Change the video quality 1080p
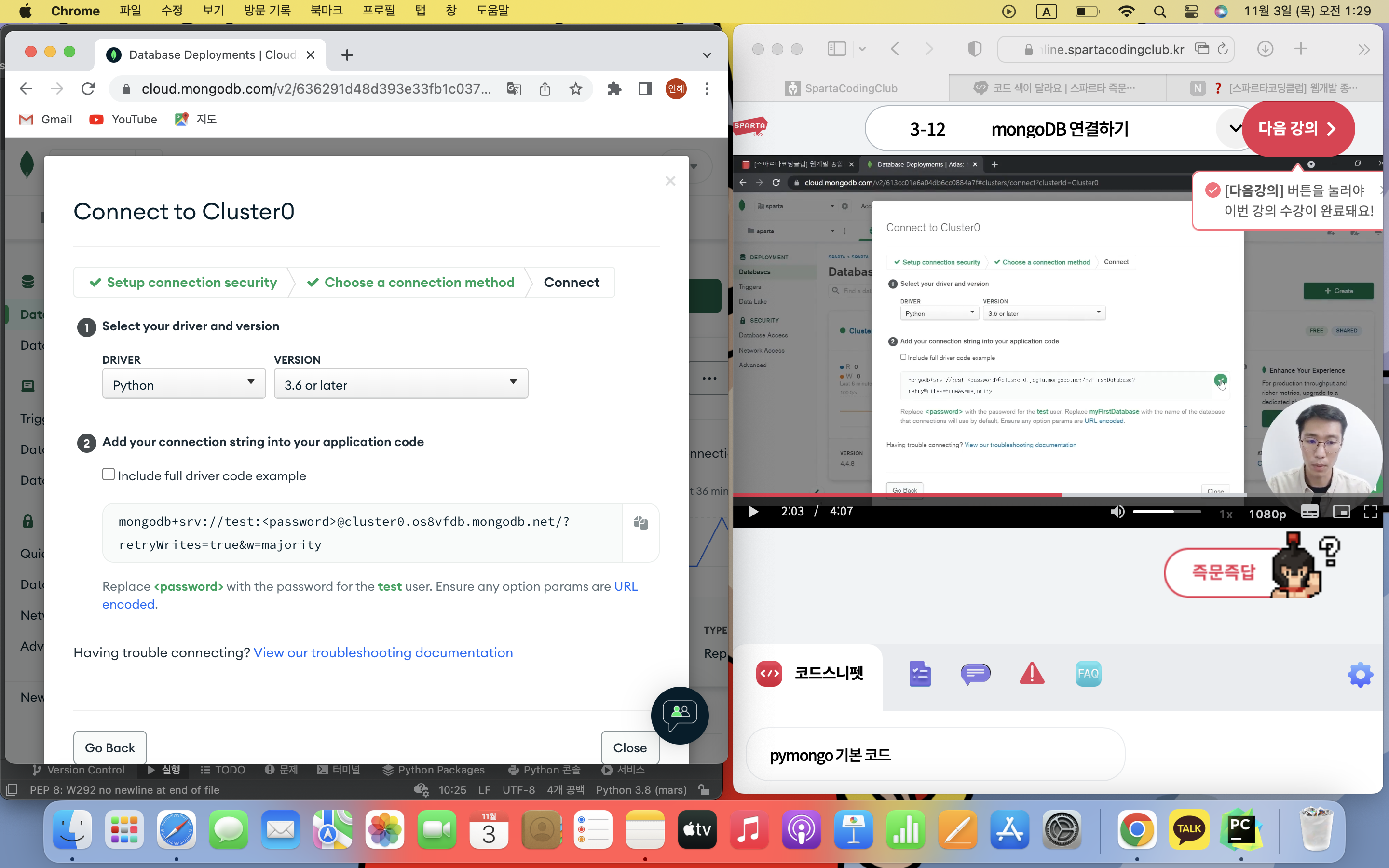1389x868 pixels. coord(1267,514)
